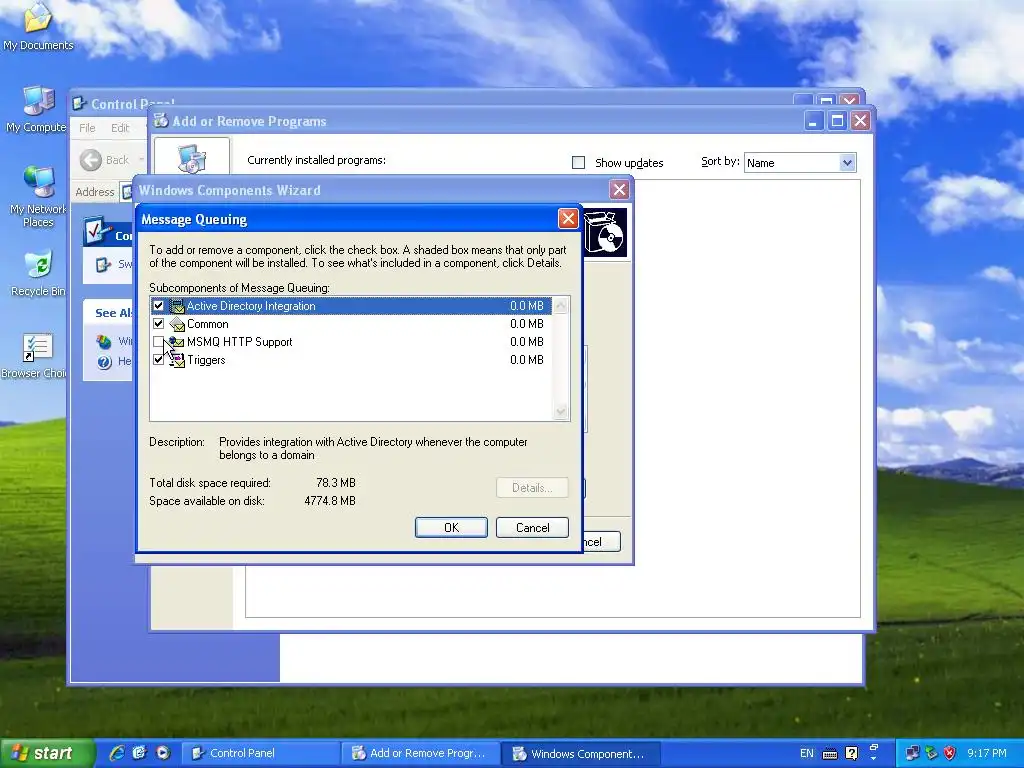Select the MSMQ HTTP Support label
Screen dimensions: 1024x768
click(240, 342)
